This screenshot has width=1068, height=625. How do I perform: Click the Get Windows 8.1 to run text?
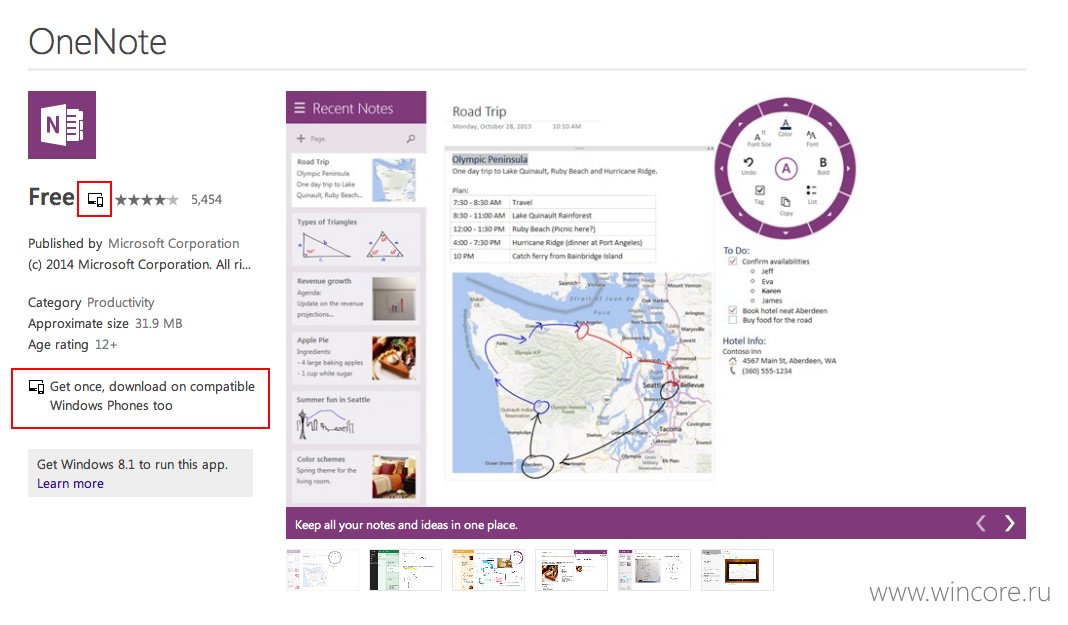pyautogui.click(x=132, y=464)
